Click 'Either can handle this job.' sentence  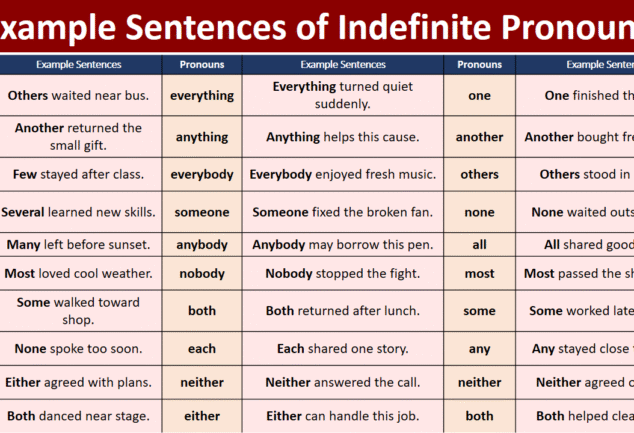coord(343,416)
